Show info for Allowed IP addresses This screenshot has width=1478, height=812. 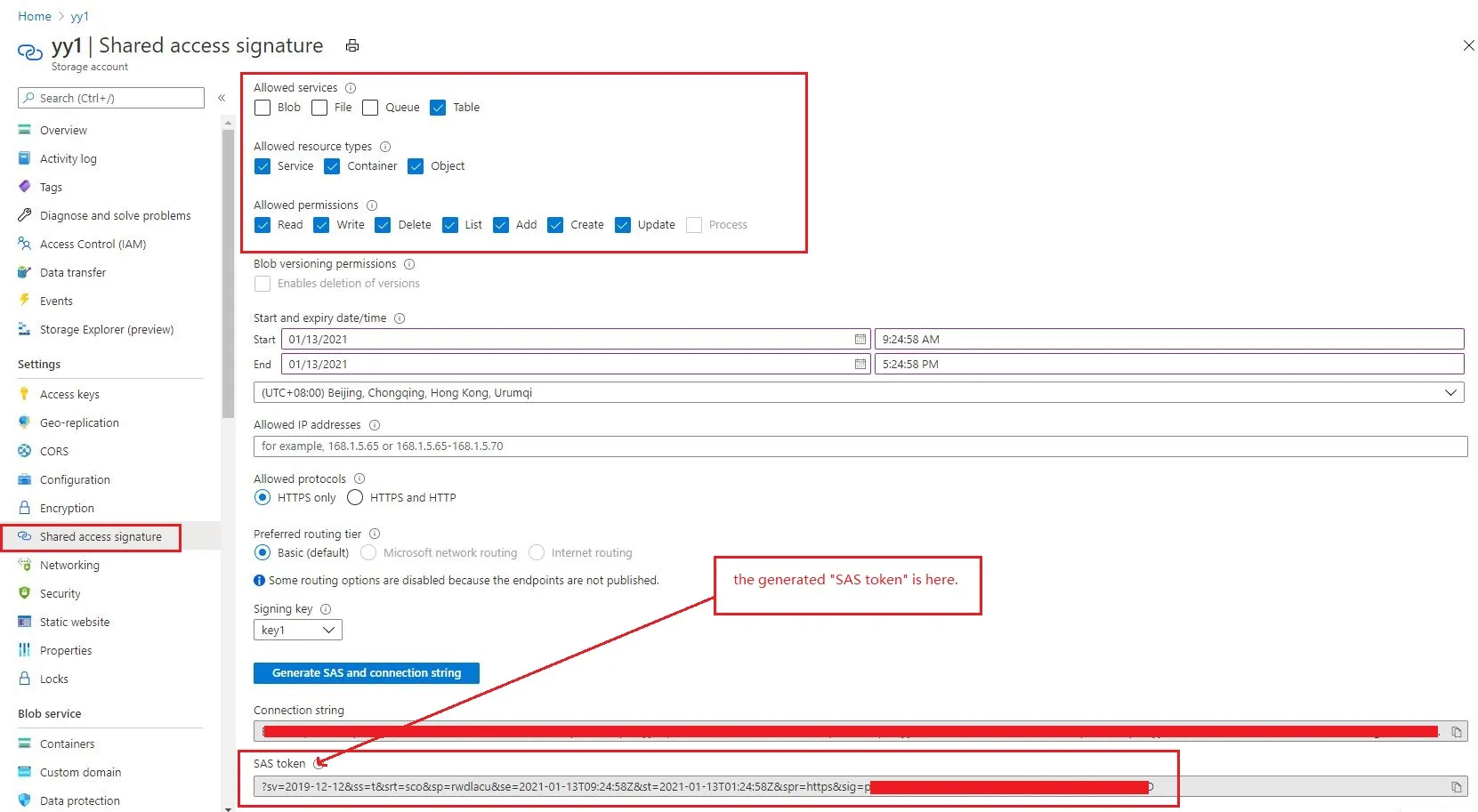click(x=375, y=425)
